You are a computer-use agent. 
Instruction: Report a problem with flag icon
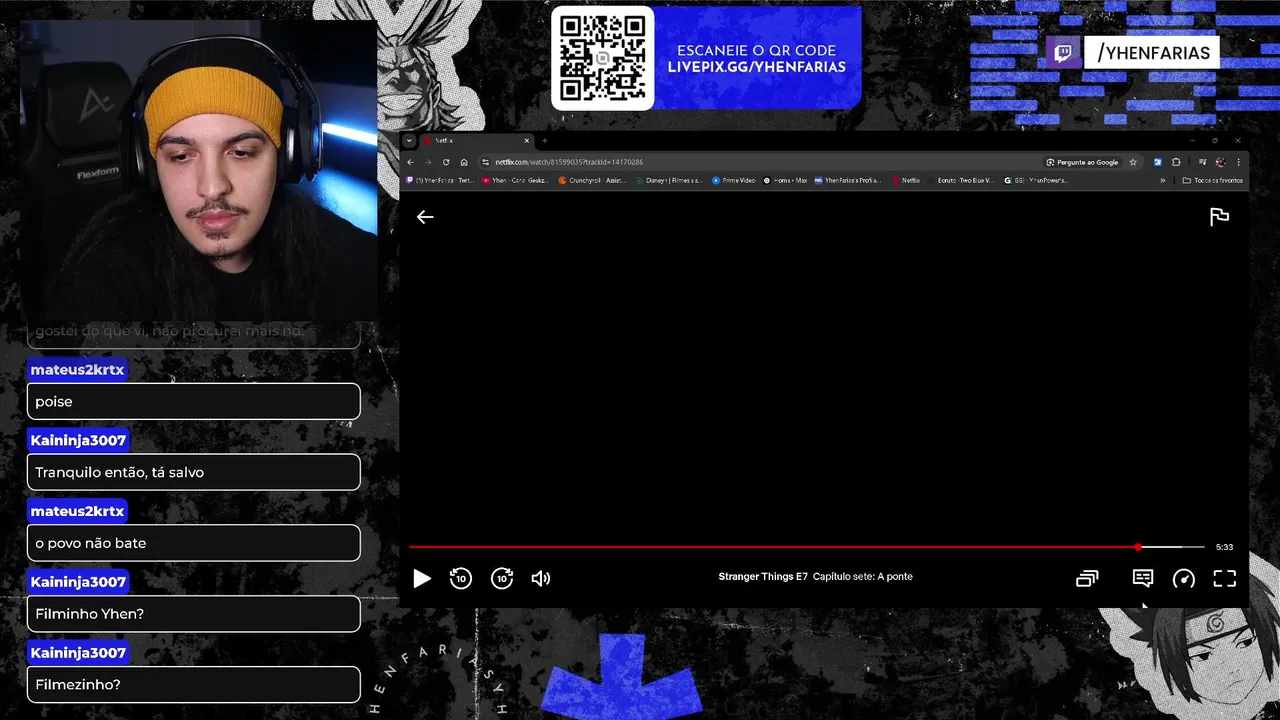click(x=1219, y=217)
